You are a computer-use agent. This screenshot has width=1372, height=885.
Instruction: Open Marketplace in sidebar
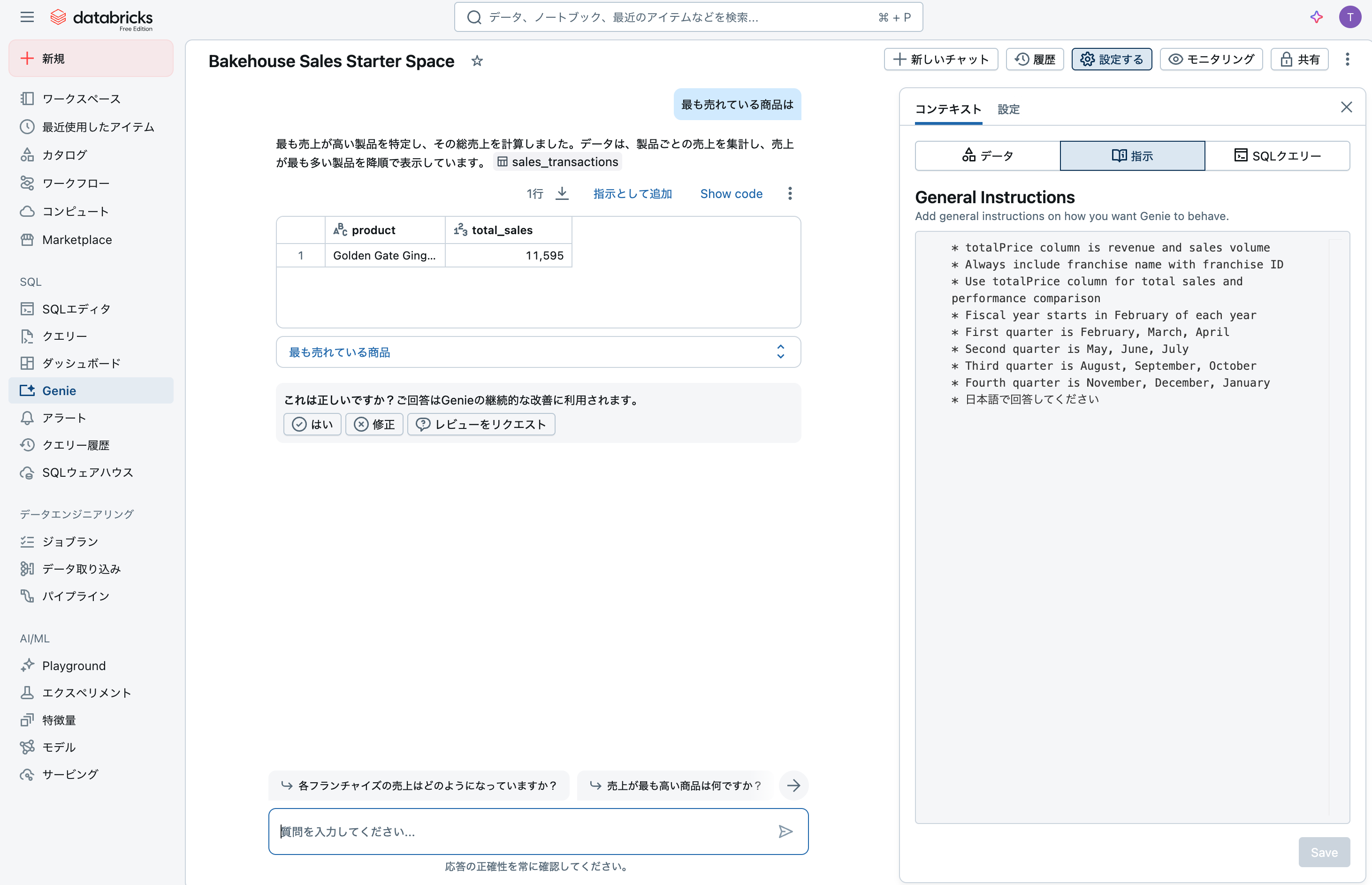[x=91, y=239]
